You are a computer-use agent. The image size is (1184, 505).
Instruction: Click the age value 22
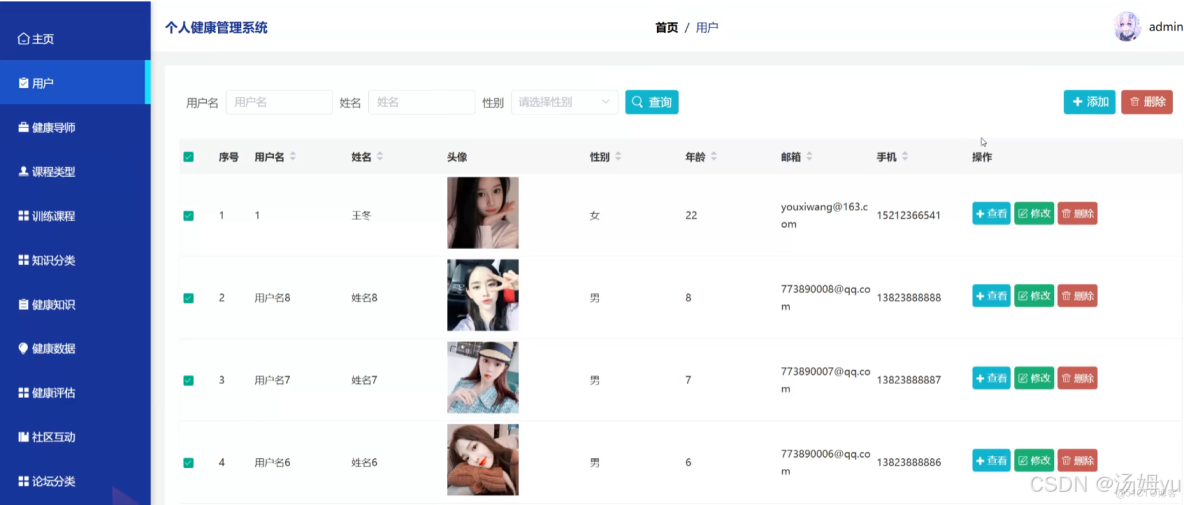point(691,216)
